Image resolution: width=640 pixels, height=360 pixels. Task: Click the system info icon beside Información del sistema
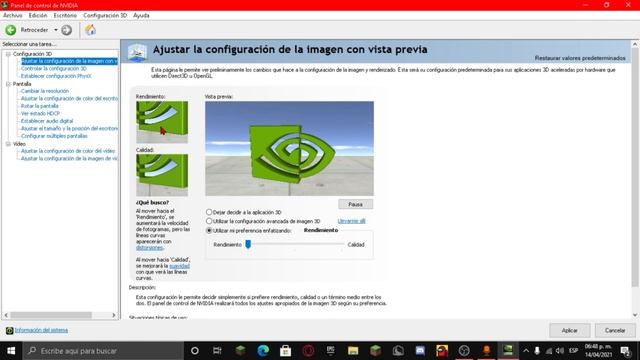pyautogui.click(x=10, y=330)
